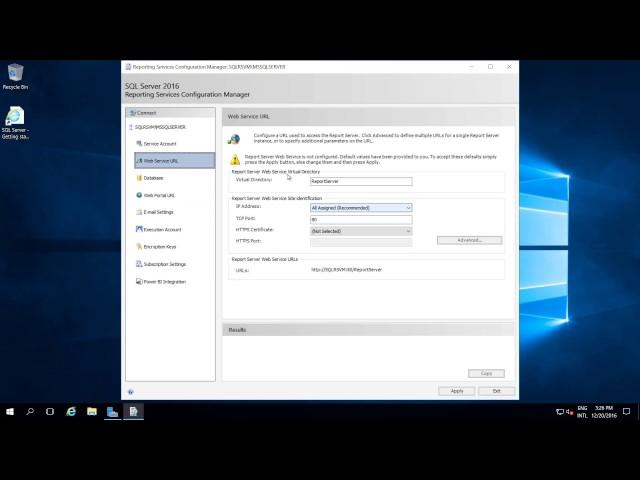The width and height of the screenshot is (640, 480).
Task: Open Encryption Keys page
Action: (x=160, y=247)
